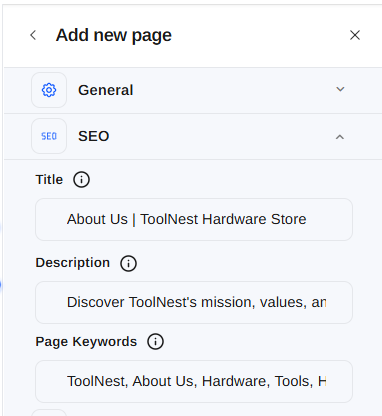Click the 'Title' field label
The height and width of the screenshot is (416, 382).
(49, 180)
